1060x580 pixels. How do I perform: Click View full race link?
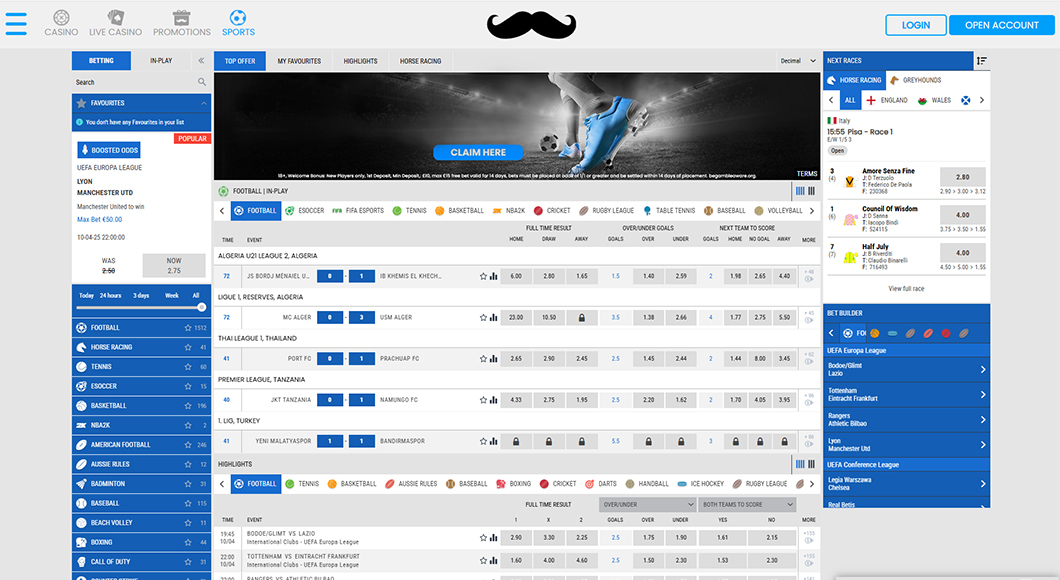pyautogui.click(x=906, y=289)
